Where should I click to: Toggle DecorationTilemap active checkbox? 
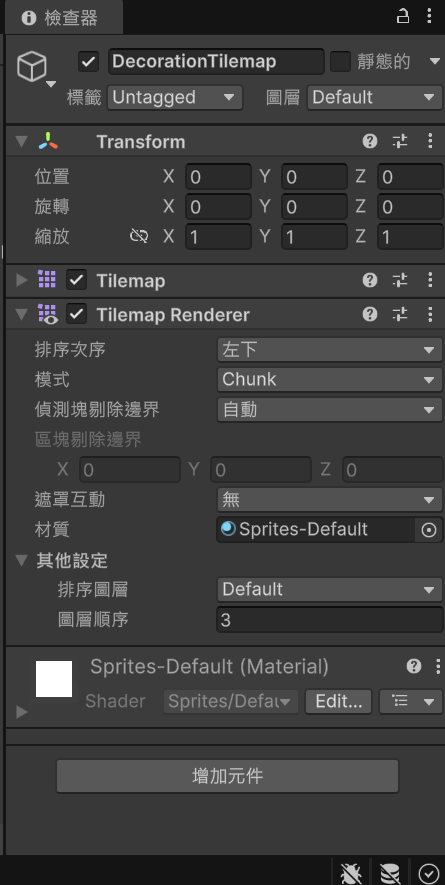click(89, 62)
